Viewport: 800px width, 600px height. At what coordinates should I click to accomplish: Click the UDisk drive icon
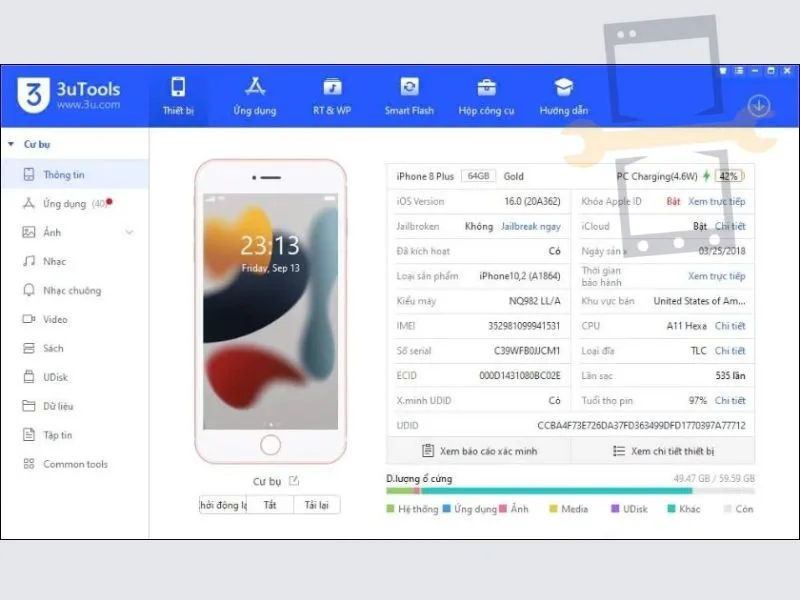pos(29,377)
